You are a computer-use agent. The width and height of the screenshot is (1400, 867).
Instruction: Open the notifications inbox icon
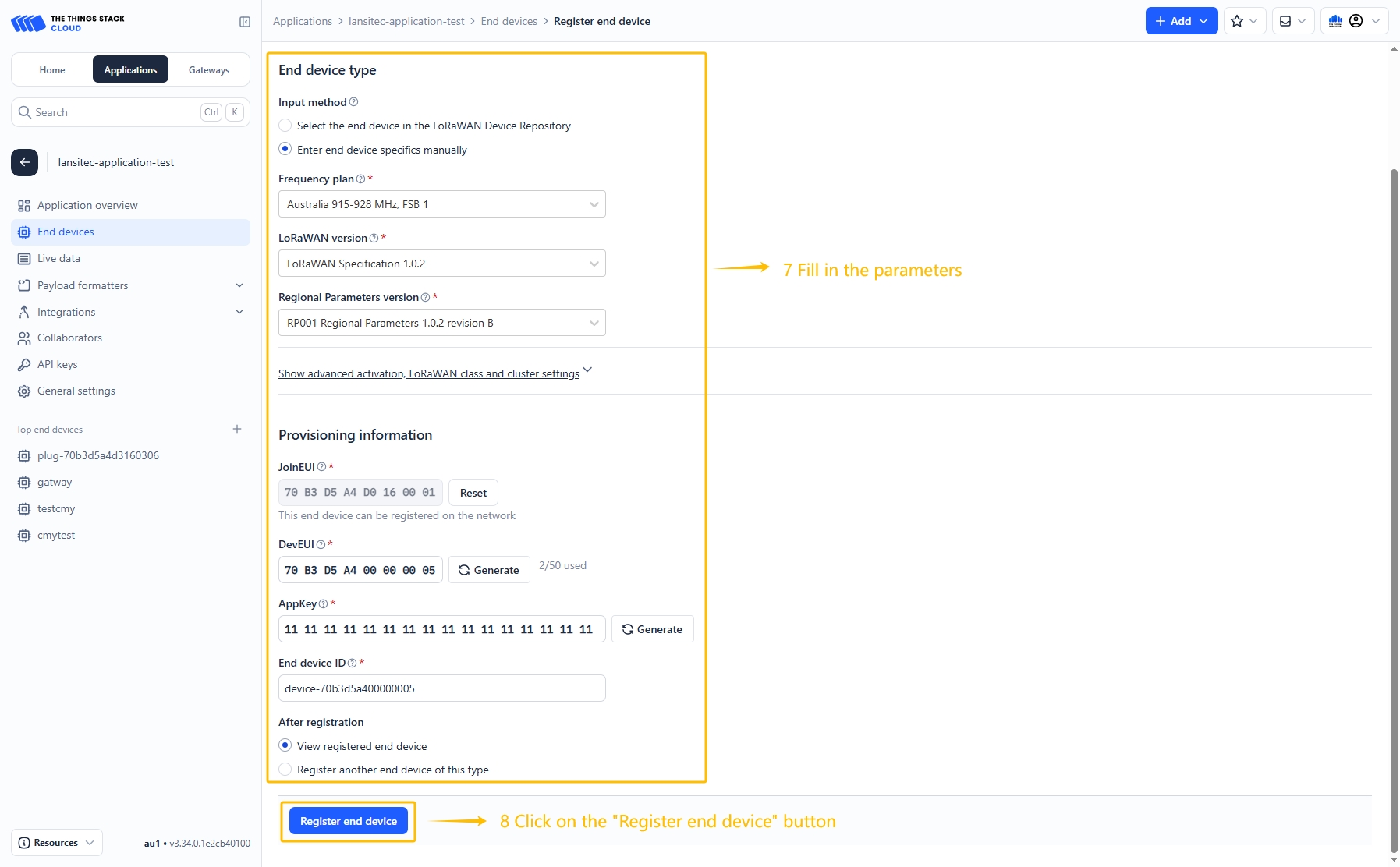1292,21
